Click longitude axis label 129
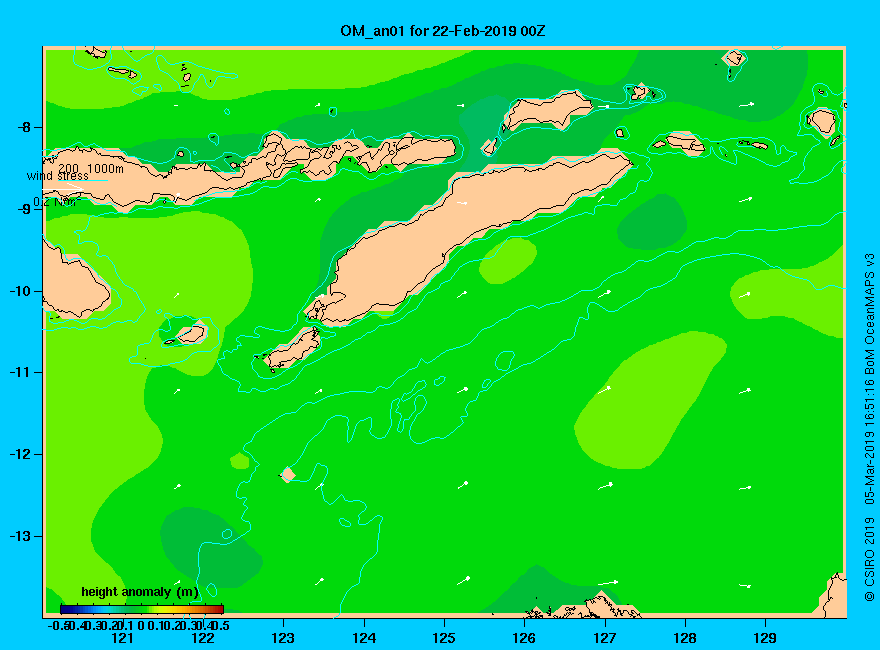The image size is (880, 650). click(766, 638)
